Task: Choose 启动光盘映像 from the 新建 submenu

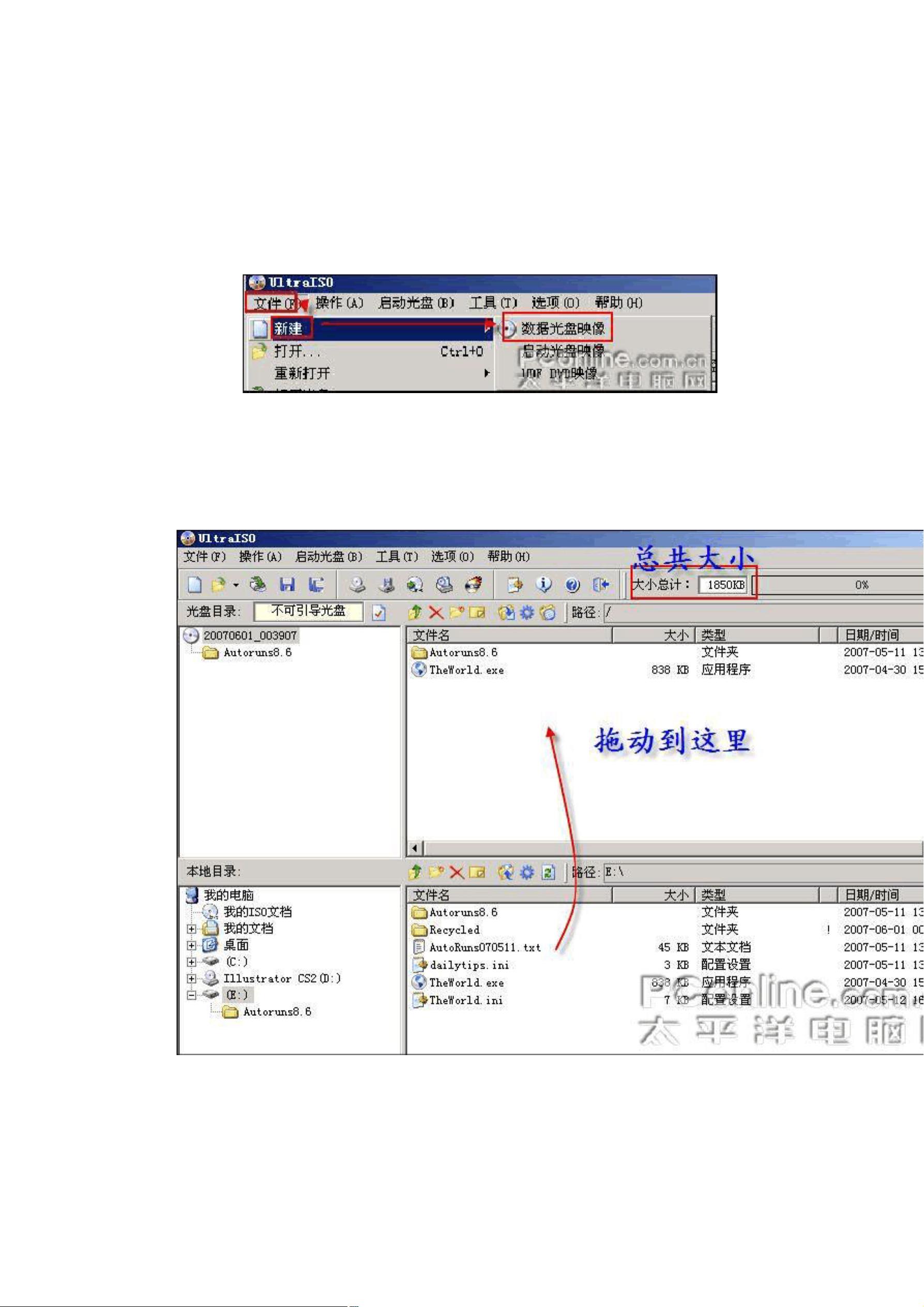Action: pyautogui.click(x=563, y=351)
